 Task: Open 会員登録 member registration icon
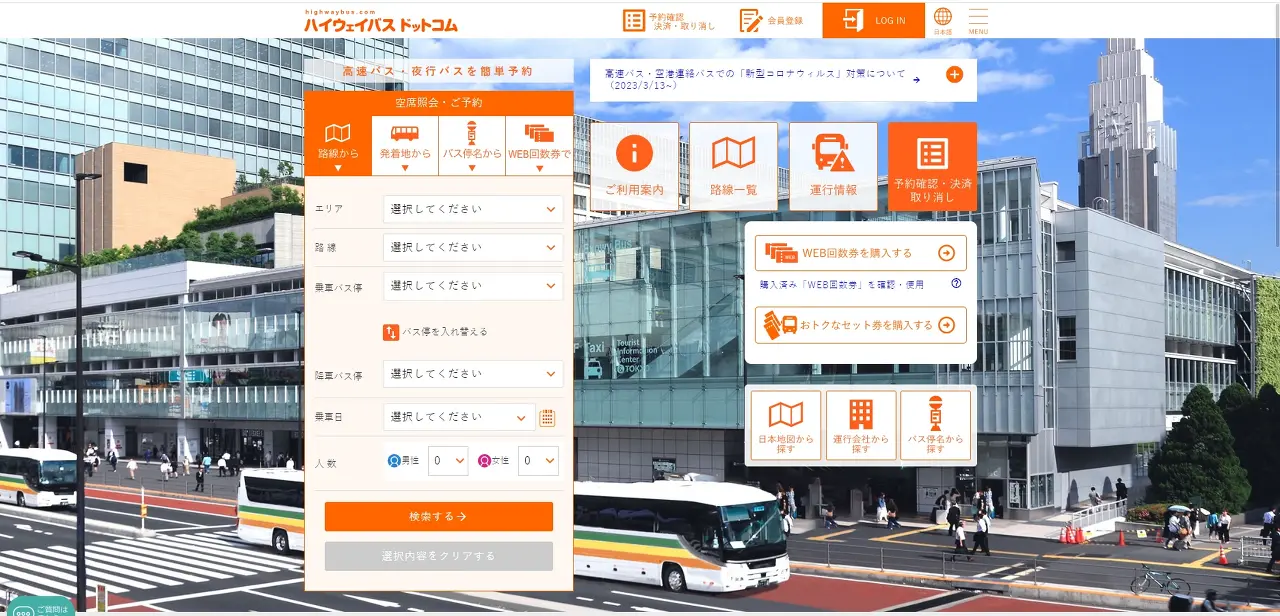(771, 18)
